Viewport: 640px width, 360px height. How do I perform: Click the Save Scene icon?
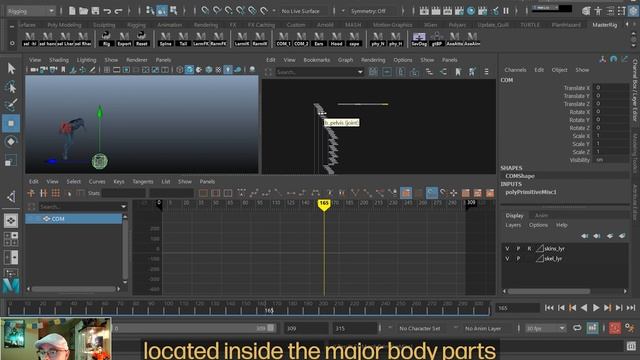(x=96, y=11)
